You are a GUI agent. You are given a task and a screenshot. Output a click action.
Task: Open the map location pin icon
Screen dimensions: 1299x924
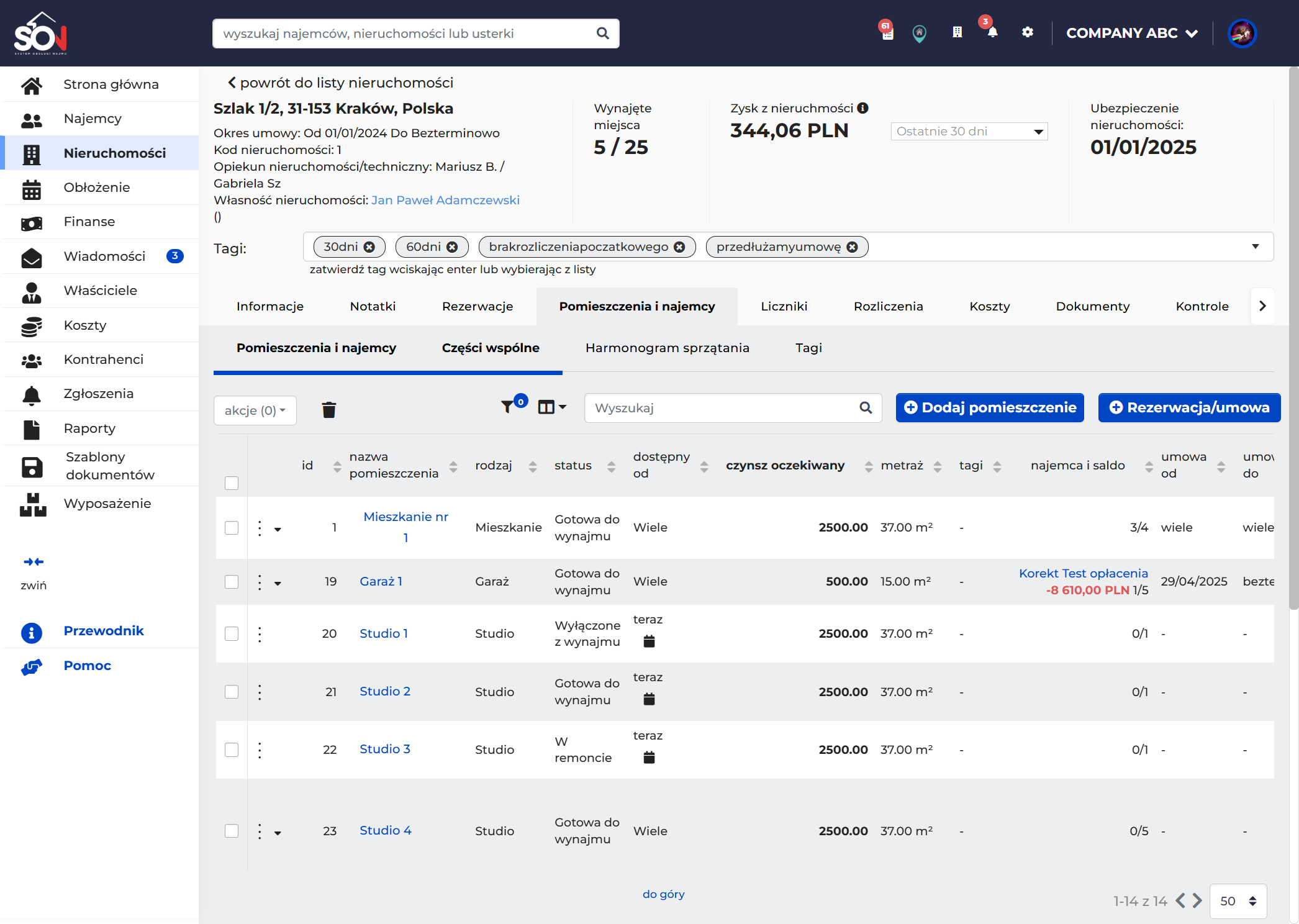[x=920, y=33]
